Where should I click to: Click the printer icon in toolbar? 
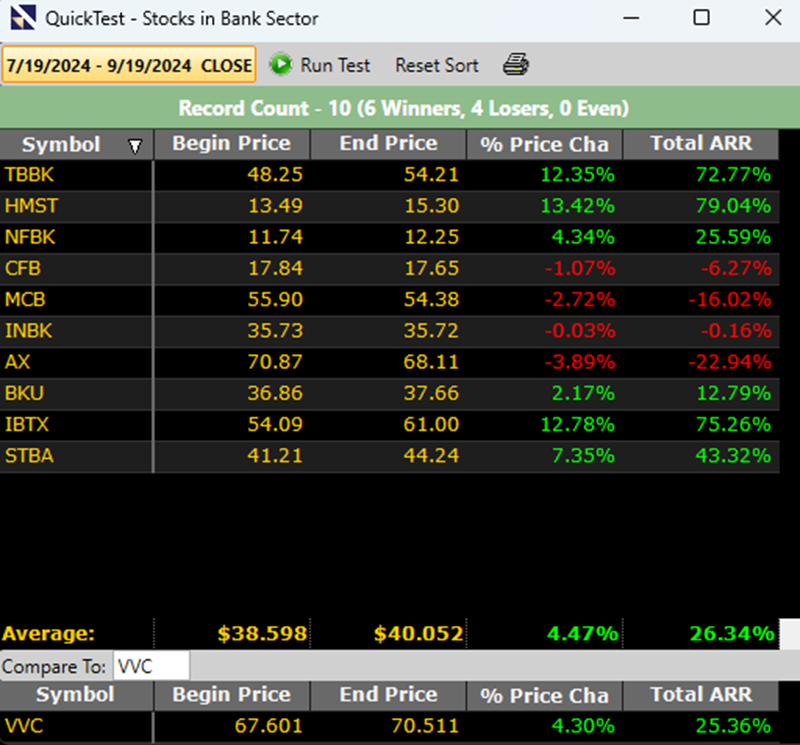coord(516,65)
